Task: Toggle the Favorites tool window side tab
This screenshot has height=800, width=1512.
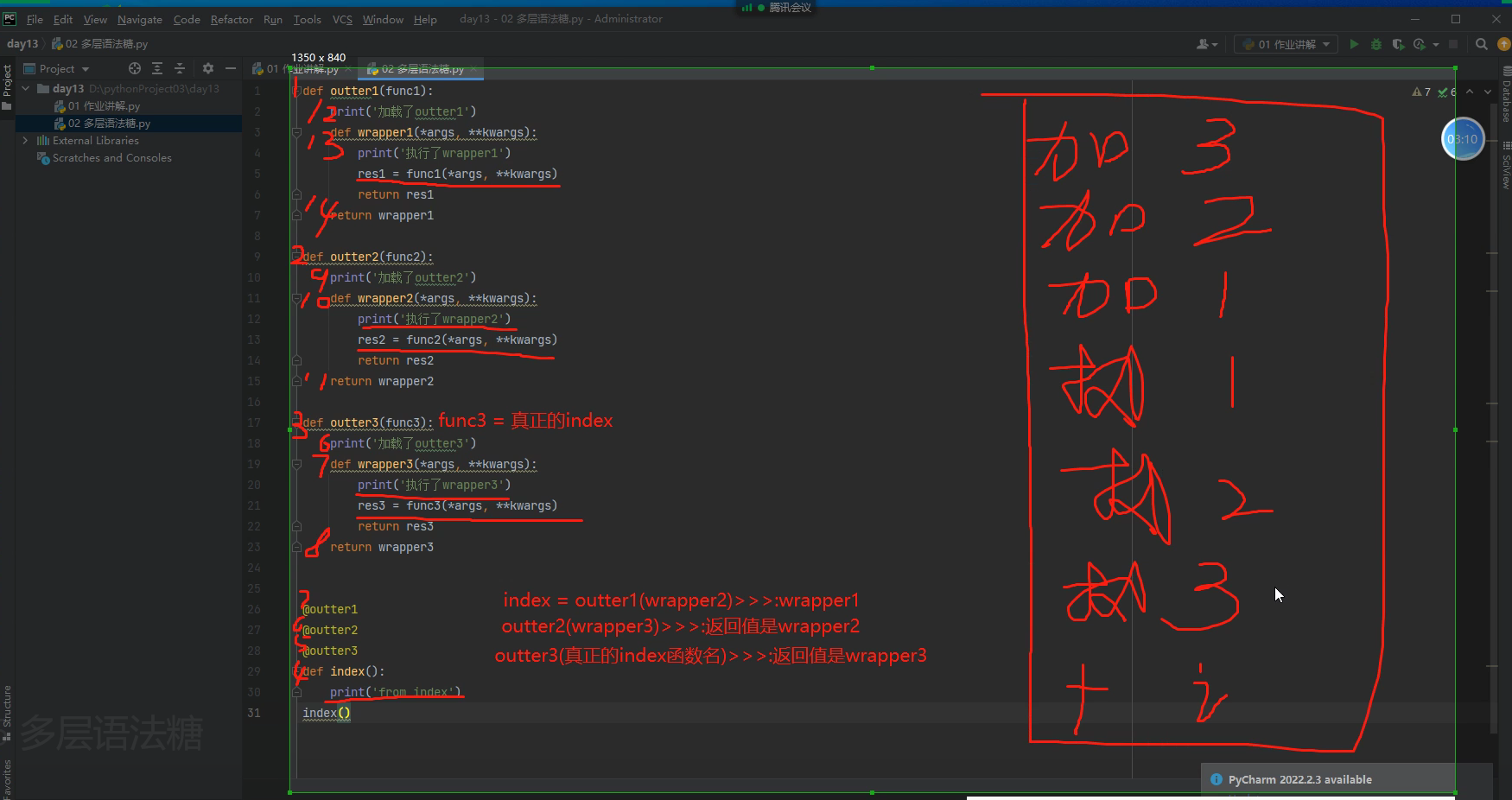Action: pyautogui.click(x=7, y=779)
